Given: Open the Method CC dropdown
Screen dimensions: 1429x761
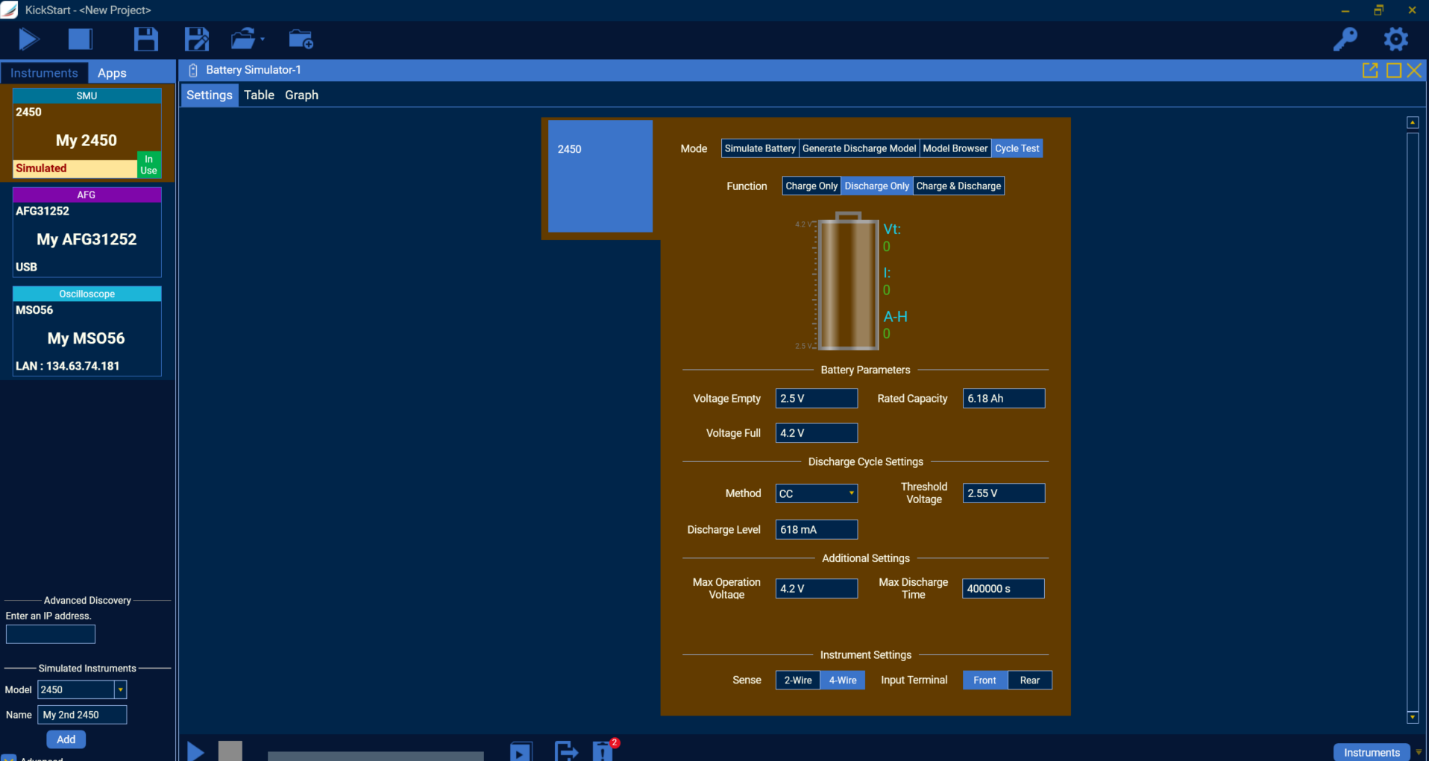Looking at the screenshot, I should click(817, 493).
